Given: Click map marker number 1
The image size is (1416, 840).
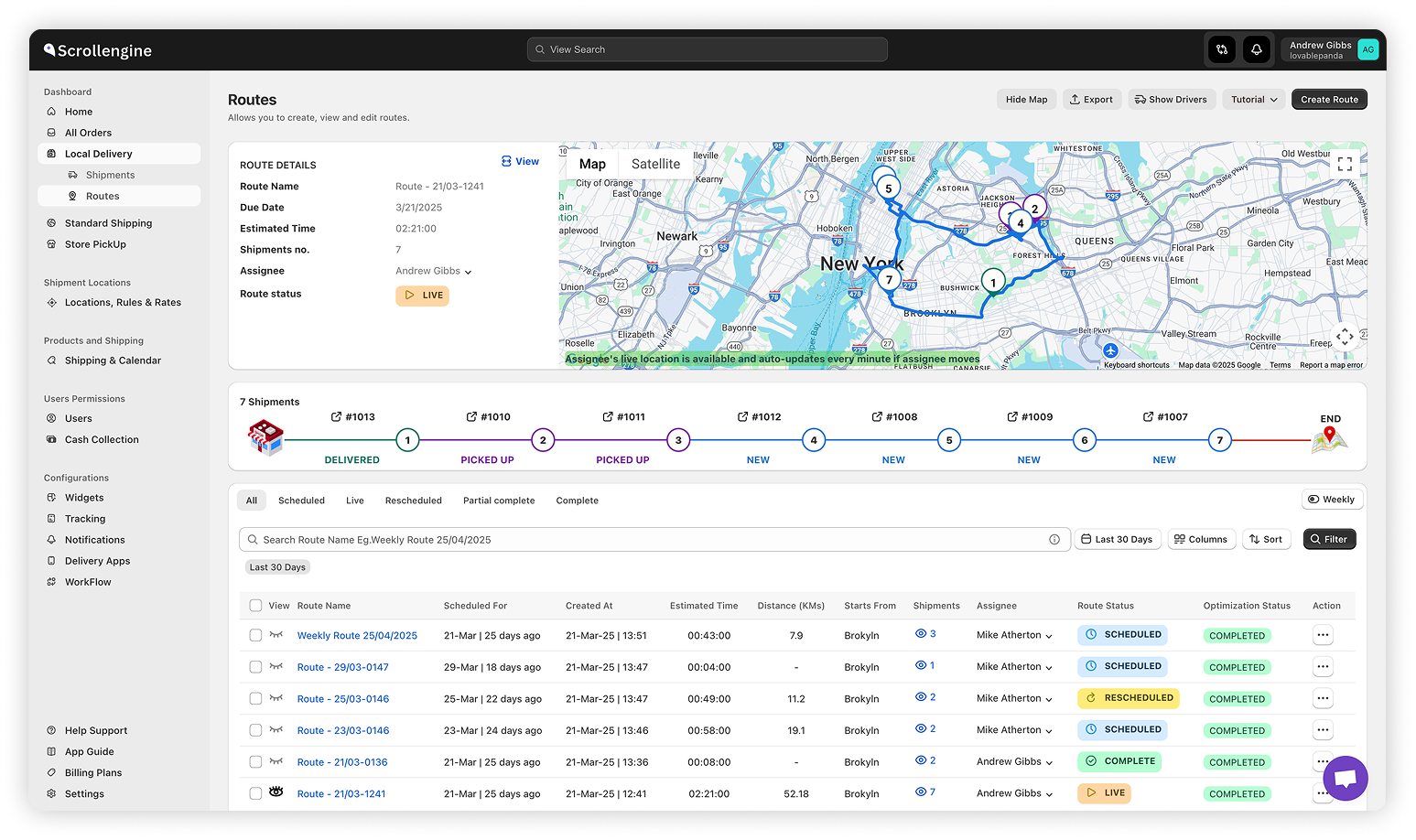Looking at the screenshot, I should tap(993, 283).
